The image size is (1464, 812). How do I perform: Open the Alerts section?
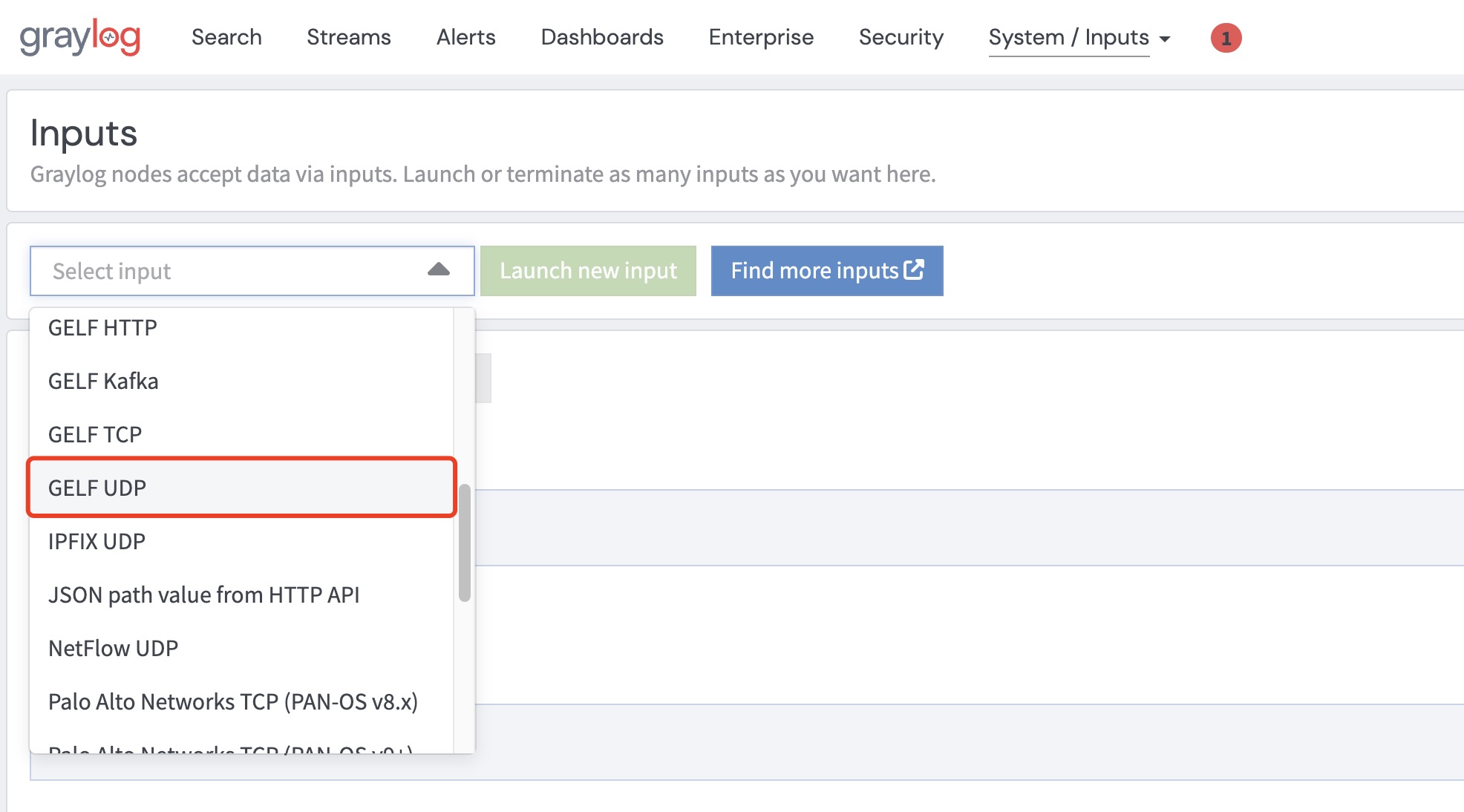click(465, 37)
